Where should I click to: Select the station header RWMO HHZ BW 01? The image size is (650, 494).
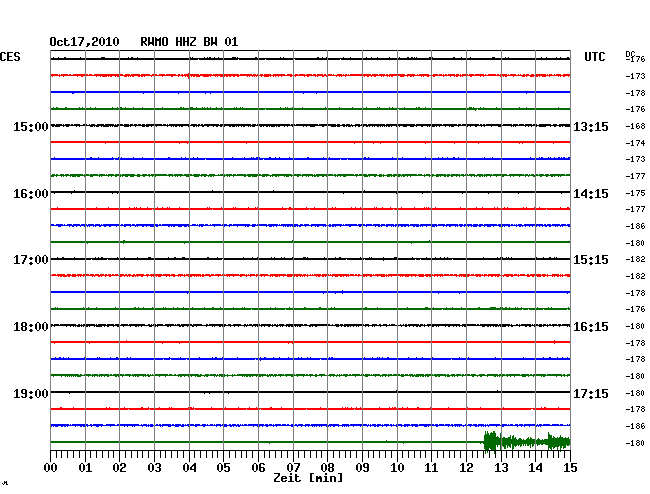click(x=189, y=42)
